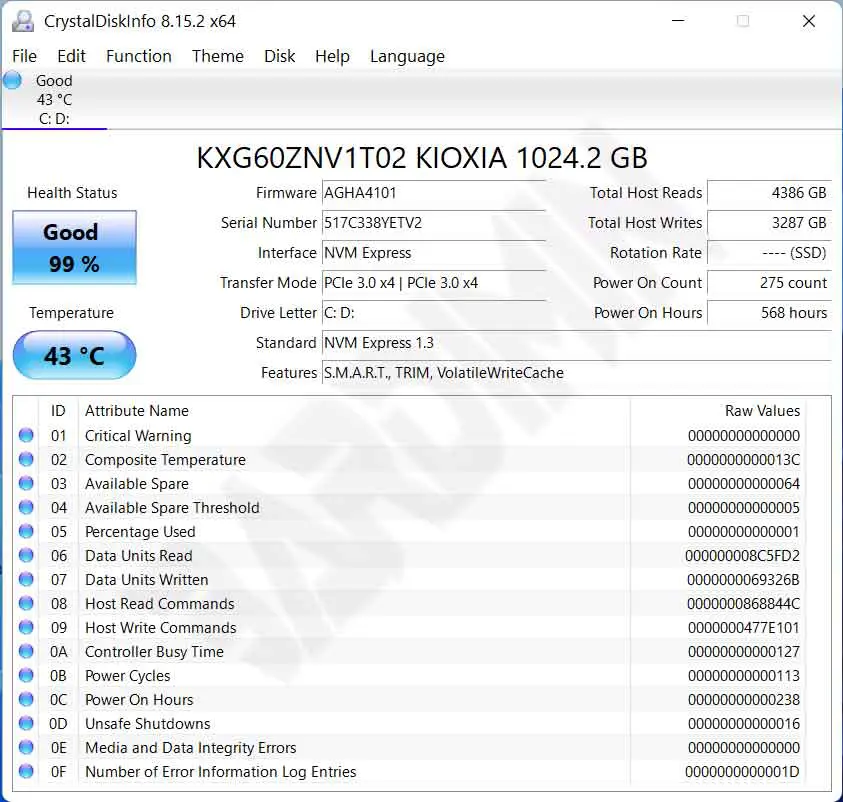Click raw value 000000008C5FD2
Screen dimensions: 843x802
click(x=742, y=556)
